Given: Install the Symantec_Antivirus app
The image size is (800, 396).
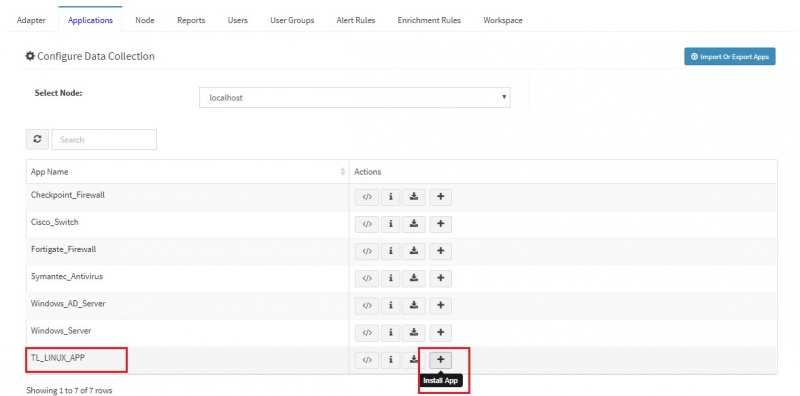Looking at the screenshot, I should pyautogui.click(x=441, y=279).
